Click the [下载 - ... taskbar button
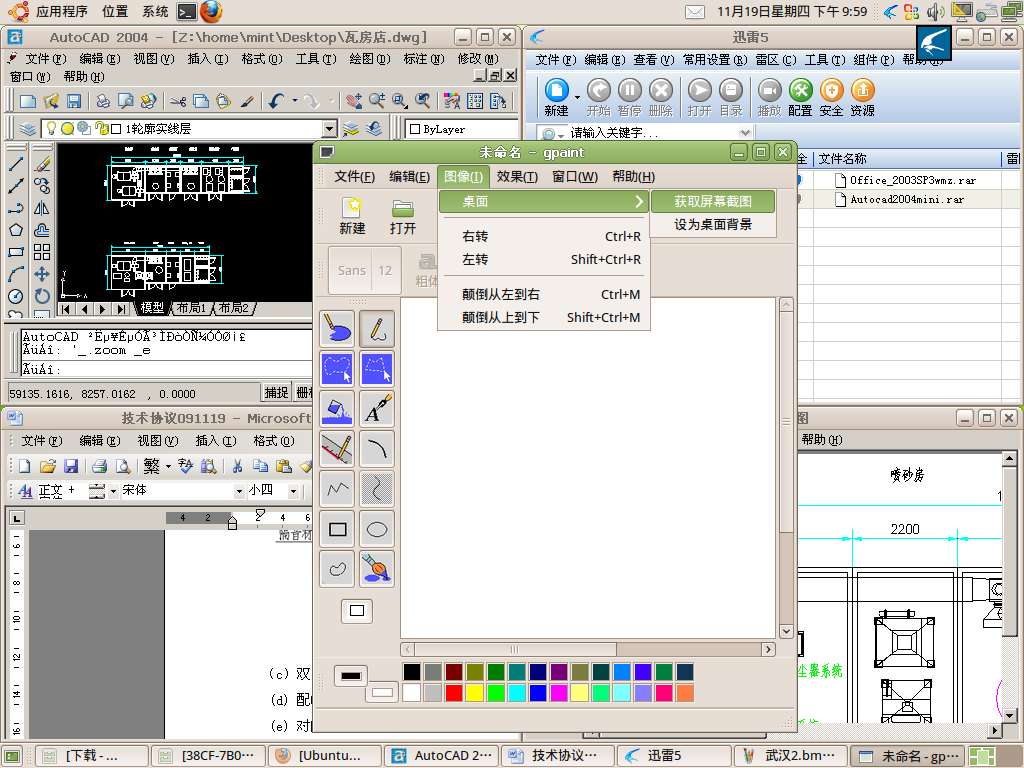Image resolution: width=1024 pixels, height=768 pixels. [92, 756]
